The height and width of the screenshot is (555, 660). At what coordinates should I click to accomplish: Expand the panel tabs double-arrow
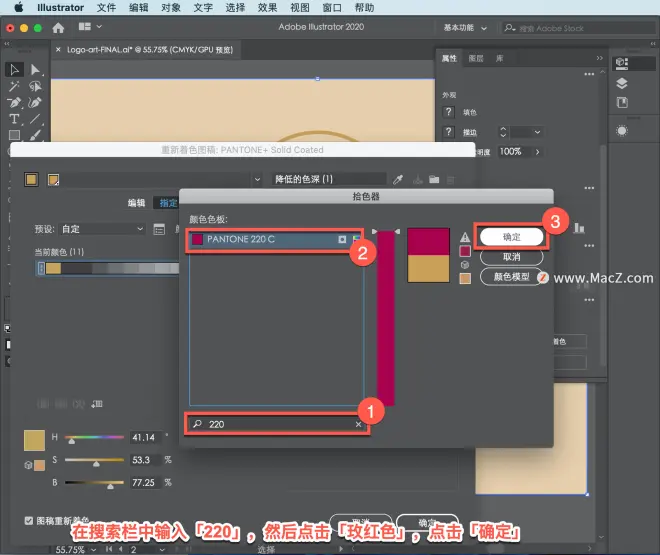(599, 58)
